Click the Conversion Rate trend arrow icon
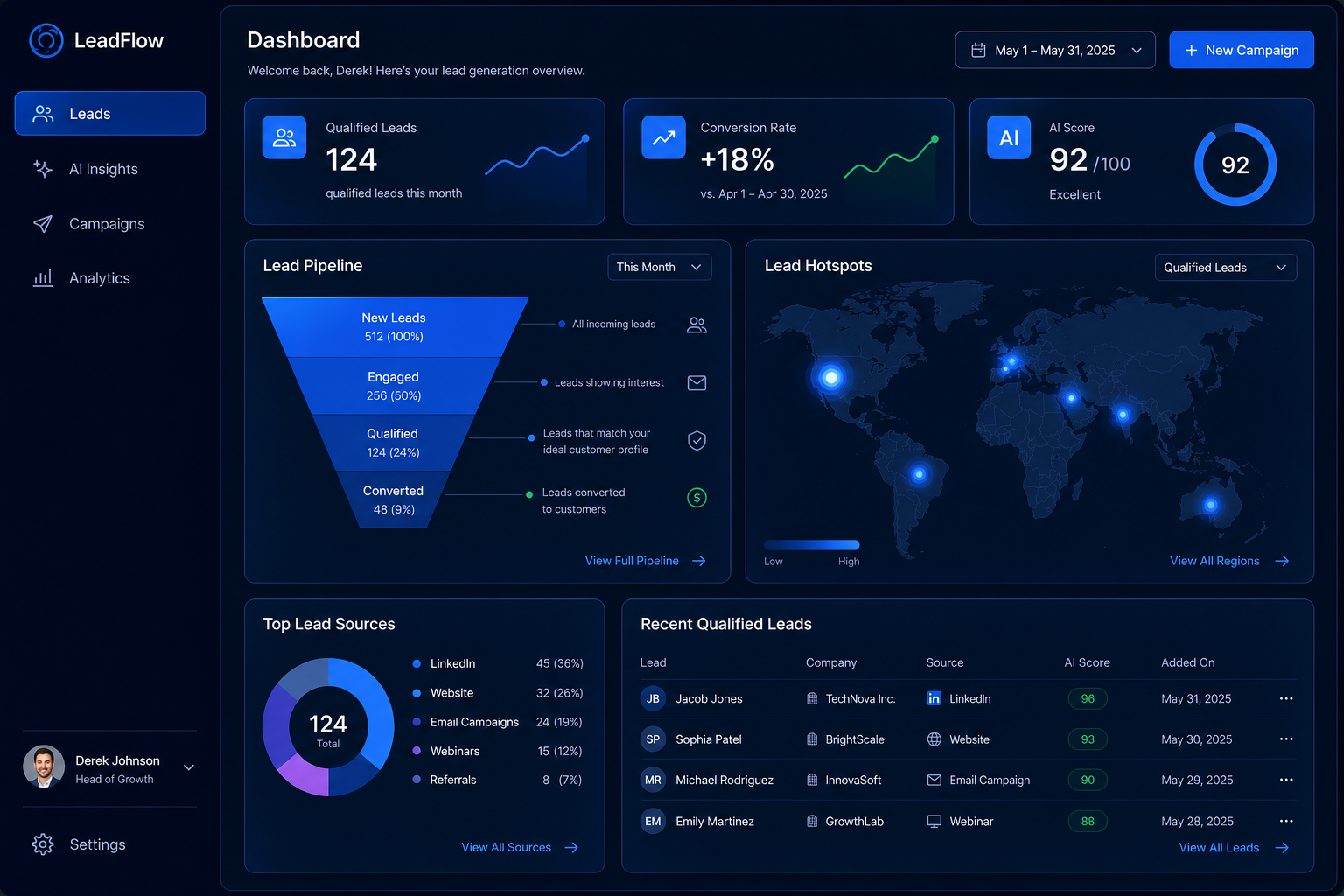 pyautogui.click(x=663, y=137)
